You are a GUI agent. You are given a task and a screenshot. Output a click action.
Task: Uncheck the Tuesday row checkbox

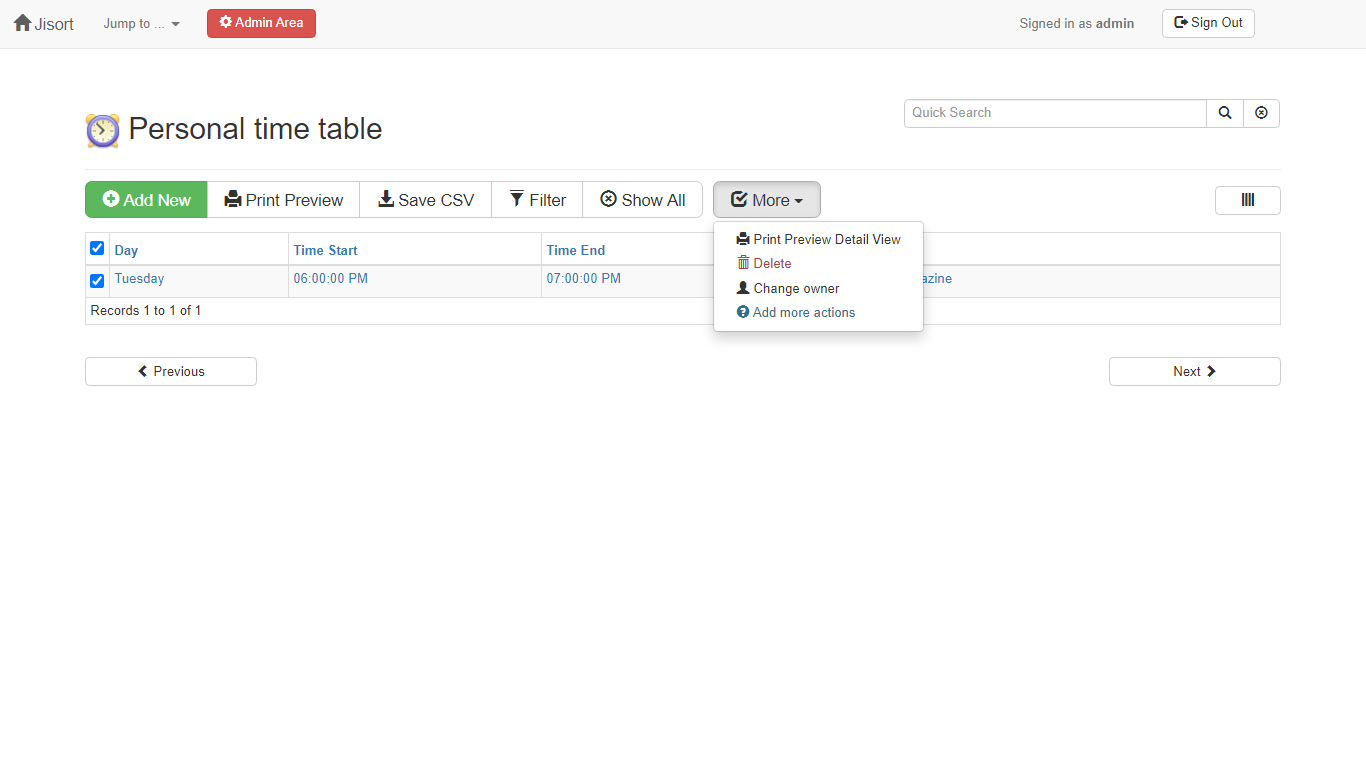click(x=96, y=281)
